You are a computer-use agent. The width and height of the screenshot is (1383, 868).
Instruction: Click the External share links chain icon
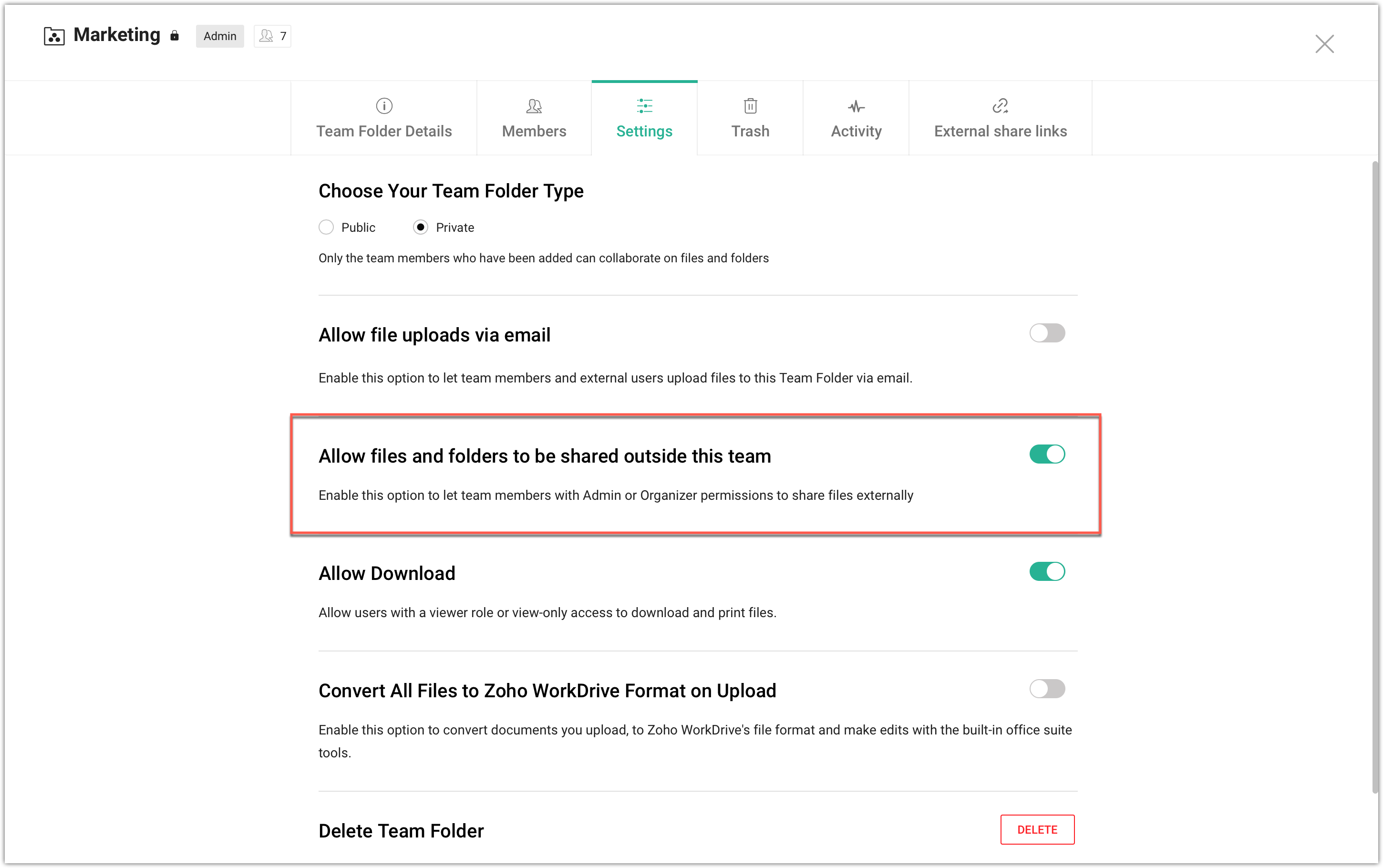(1000, 105)
